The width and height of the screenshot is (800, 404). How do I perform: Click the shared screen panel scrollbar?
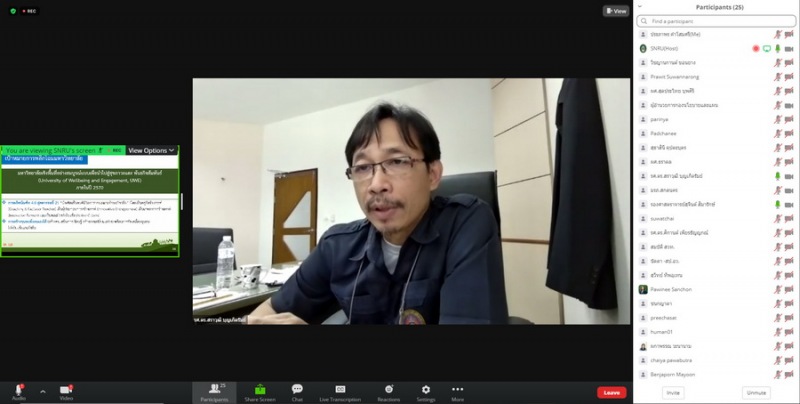(x=181, y=200)
